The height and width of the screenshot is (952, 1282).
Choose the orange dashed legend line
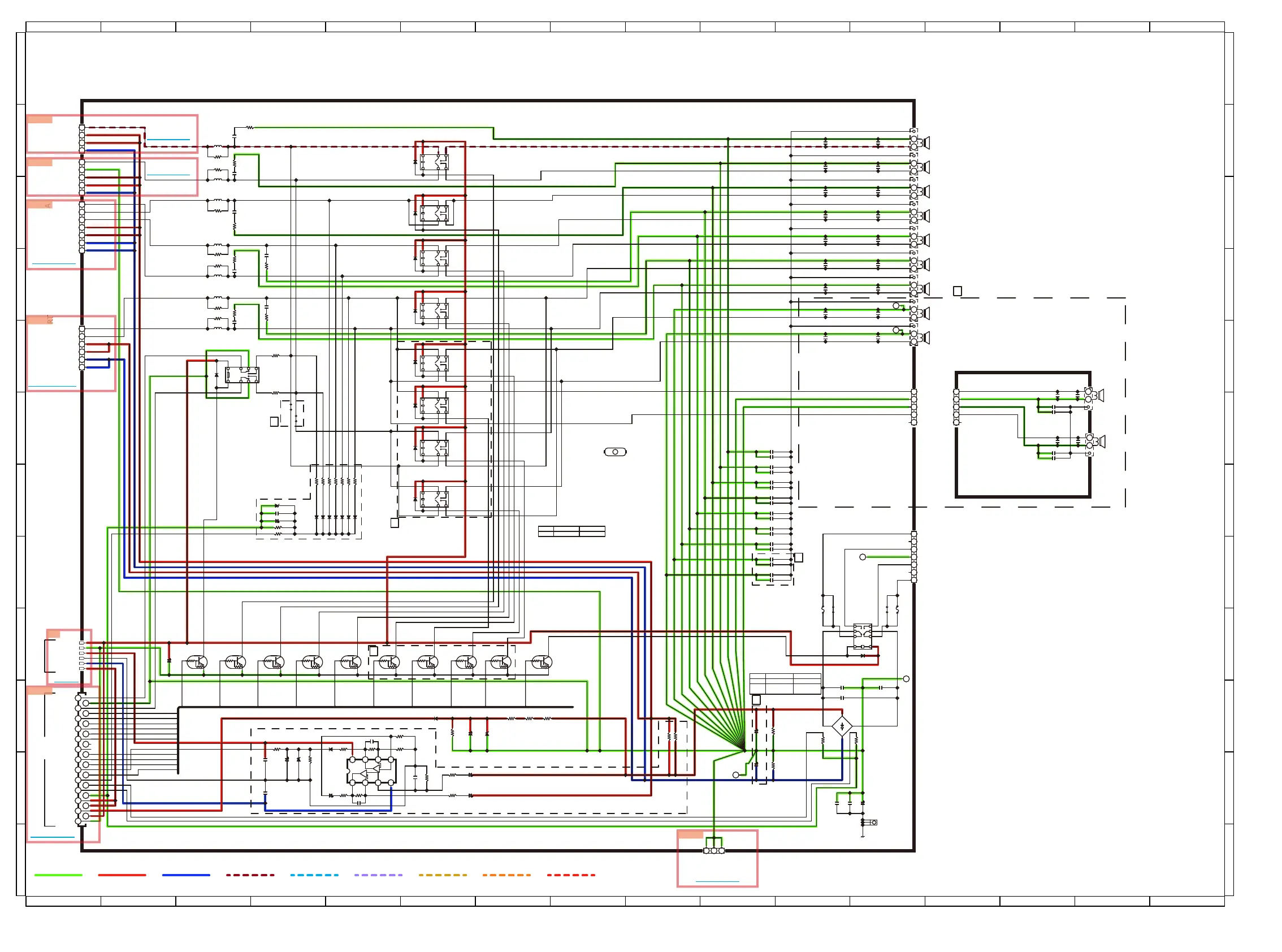tap(506, 875)
